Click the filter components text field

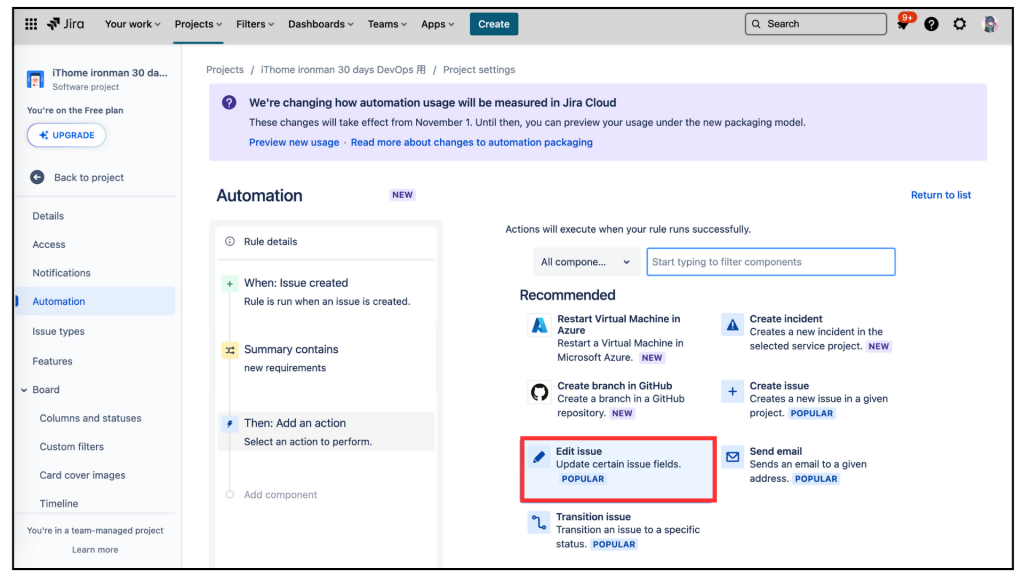click(x=771, y=262)
